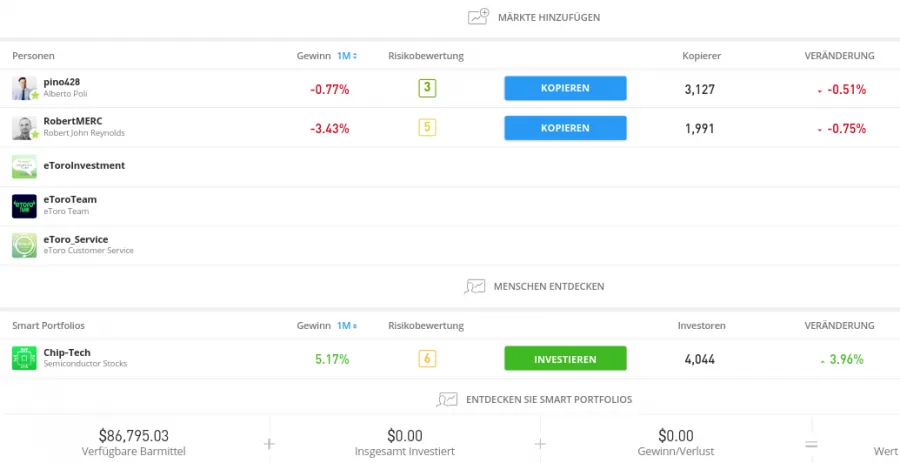
Task: Click the Entdecken Sie Smart Portfolios icon
Action: 447,399
